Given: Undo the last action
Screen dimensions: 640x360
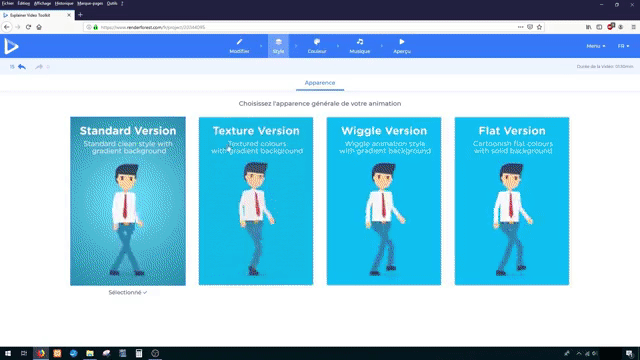Looking at the screenshot, I should (22, 67).
